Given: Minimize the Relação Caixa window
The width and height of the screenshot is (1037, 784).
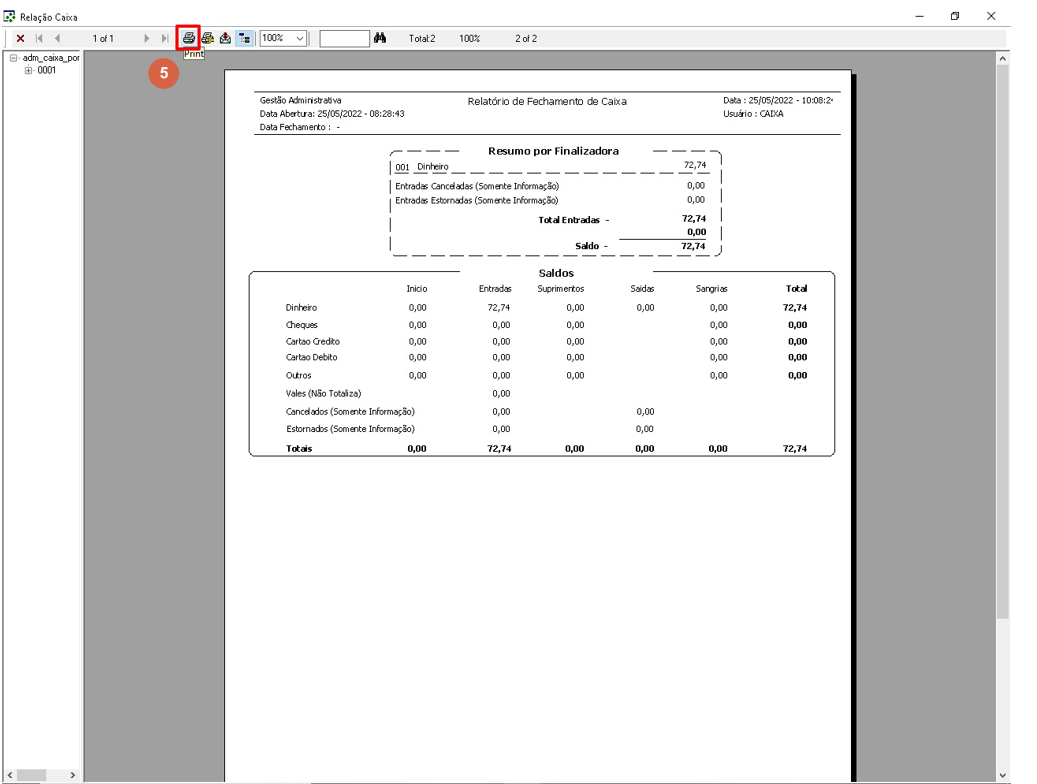Looking at the screenshot, I should point(919,16).
